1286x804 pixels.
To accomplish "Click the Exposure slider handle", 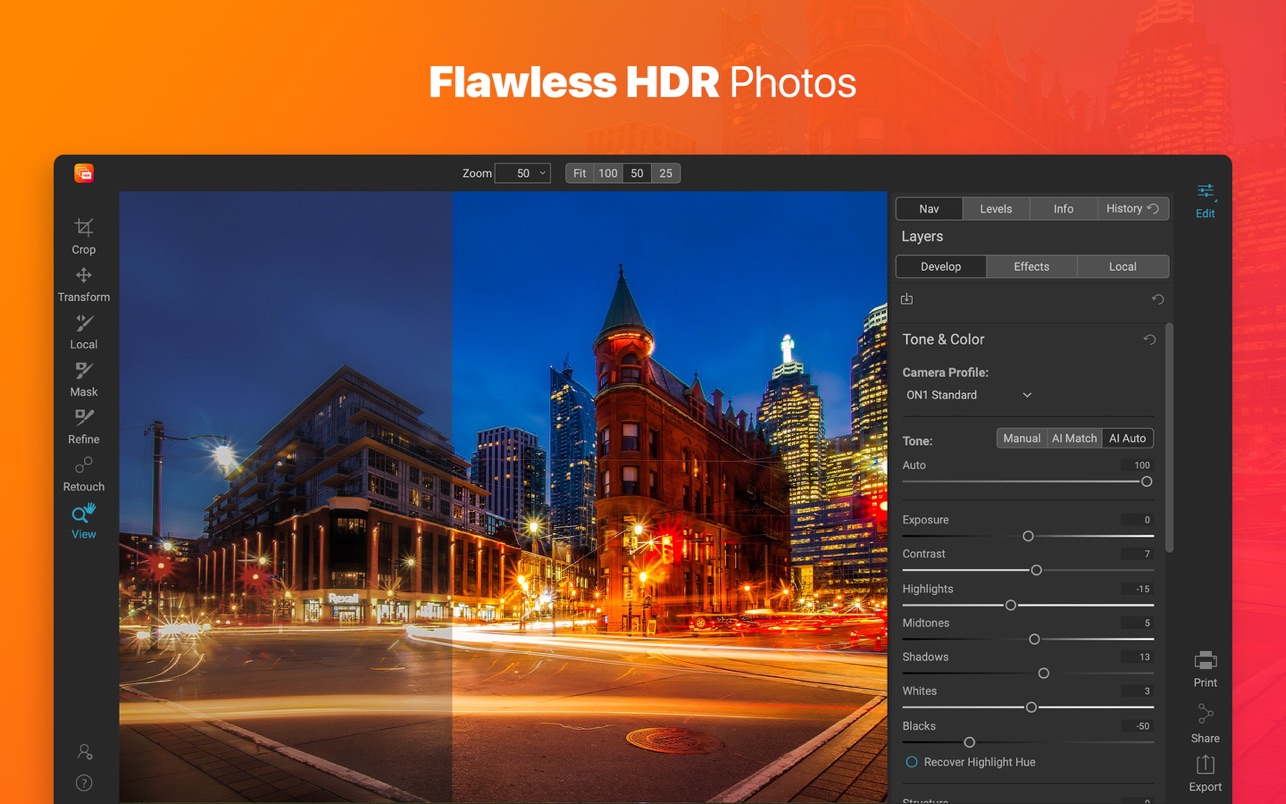I will click(1028, 536).
